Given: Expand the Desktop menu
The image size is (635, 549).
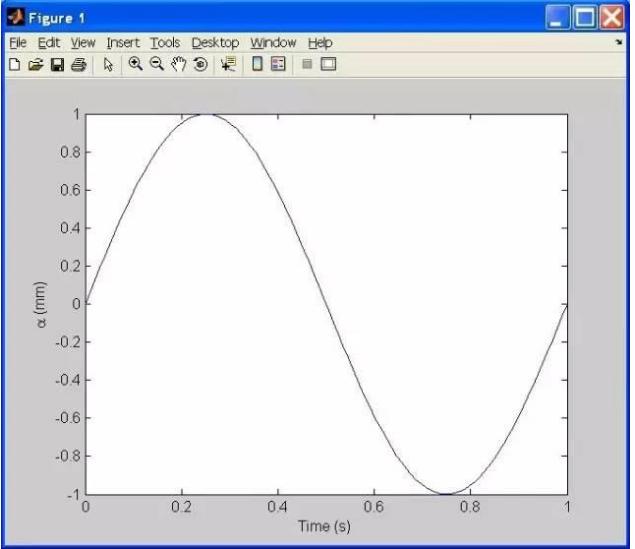Looking at the screenshot, I should [x=215, y=43].
